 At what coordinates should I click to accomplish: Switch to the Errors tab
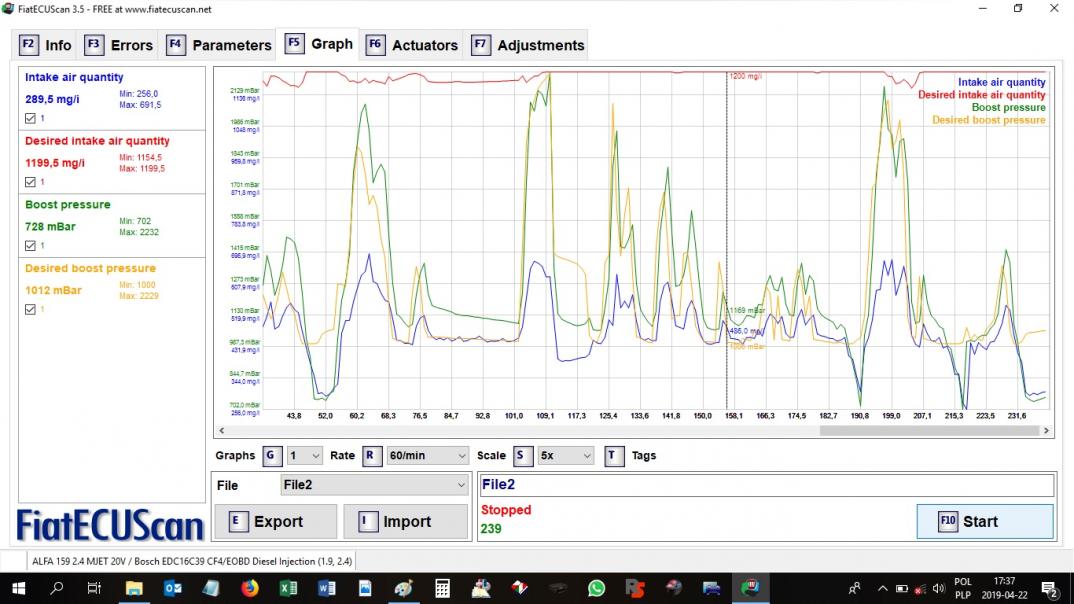[x=119, y=45]
